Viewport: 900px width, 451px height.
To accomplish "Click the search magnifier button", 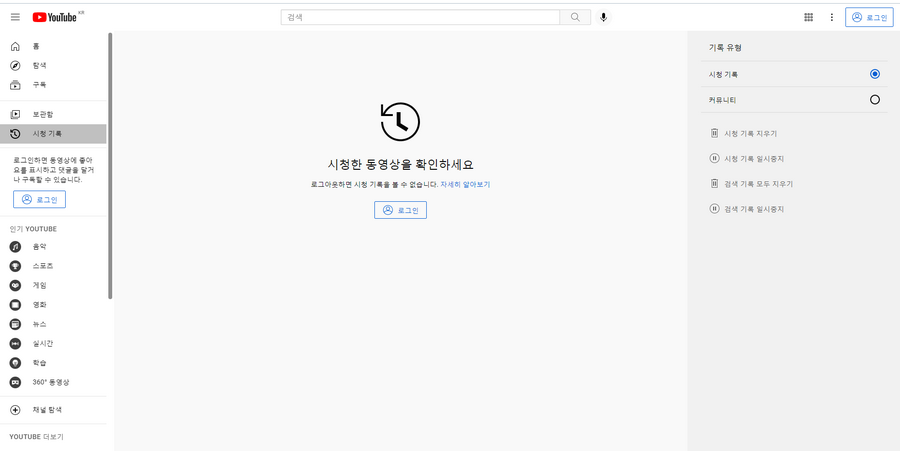I will (575, 17).
